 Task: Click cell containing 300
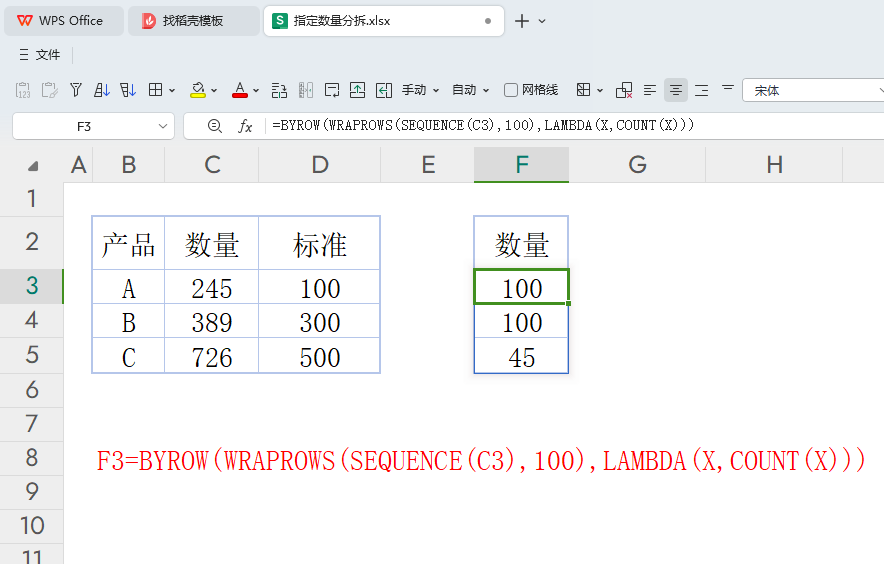tap(320, 321)
